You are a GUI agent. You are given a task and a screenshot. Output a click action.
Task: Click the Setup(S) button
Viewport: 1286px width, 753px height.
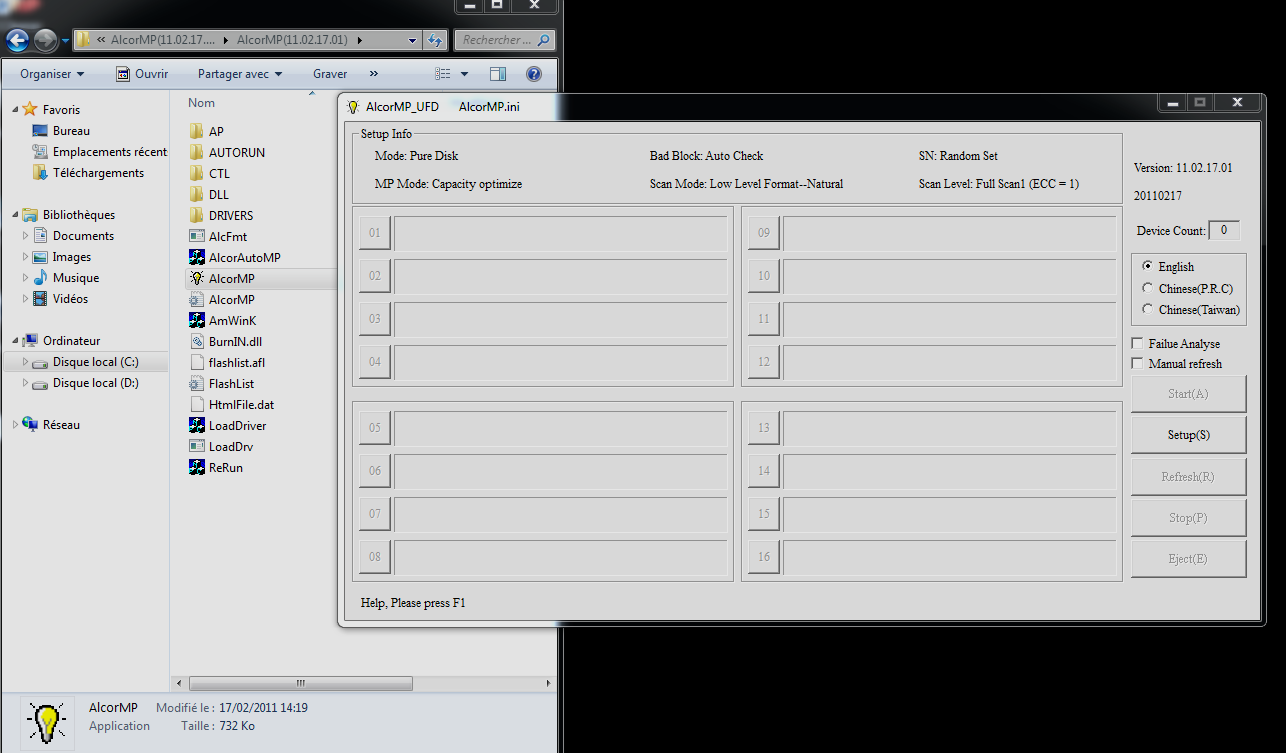[1188, 435]
